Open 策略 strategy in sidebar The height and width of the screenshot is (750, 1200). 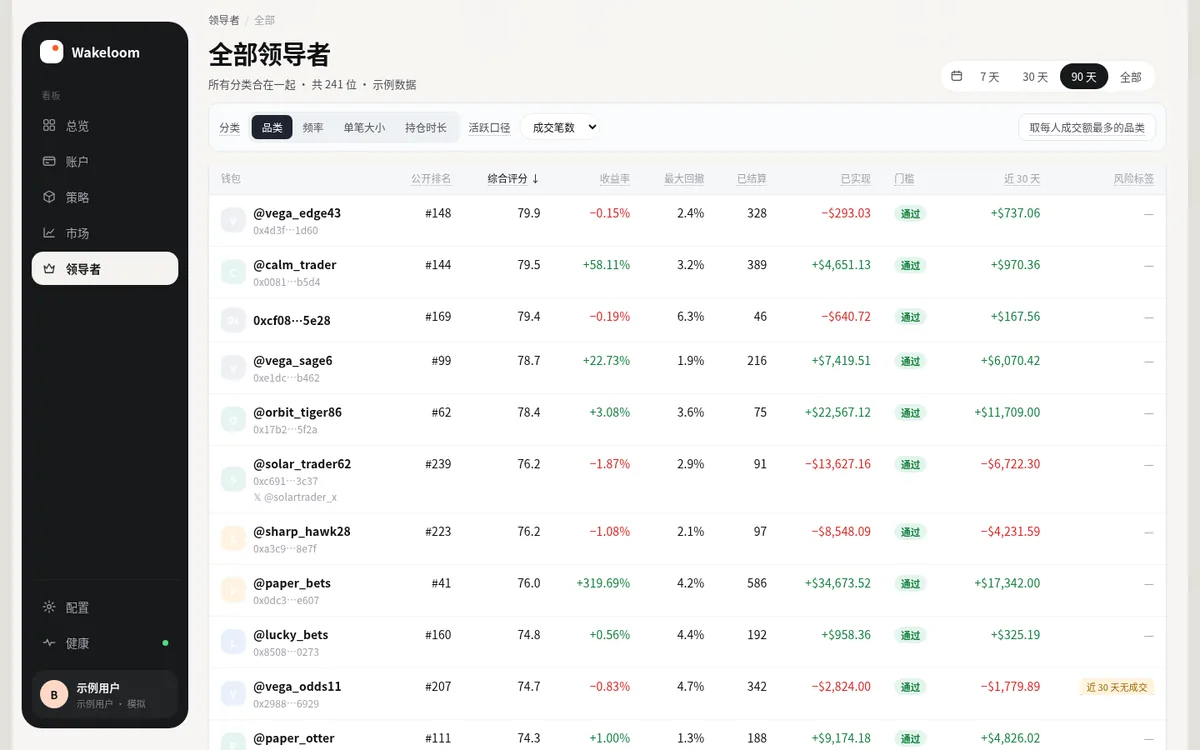click(x=105, y=197)
